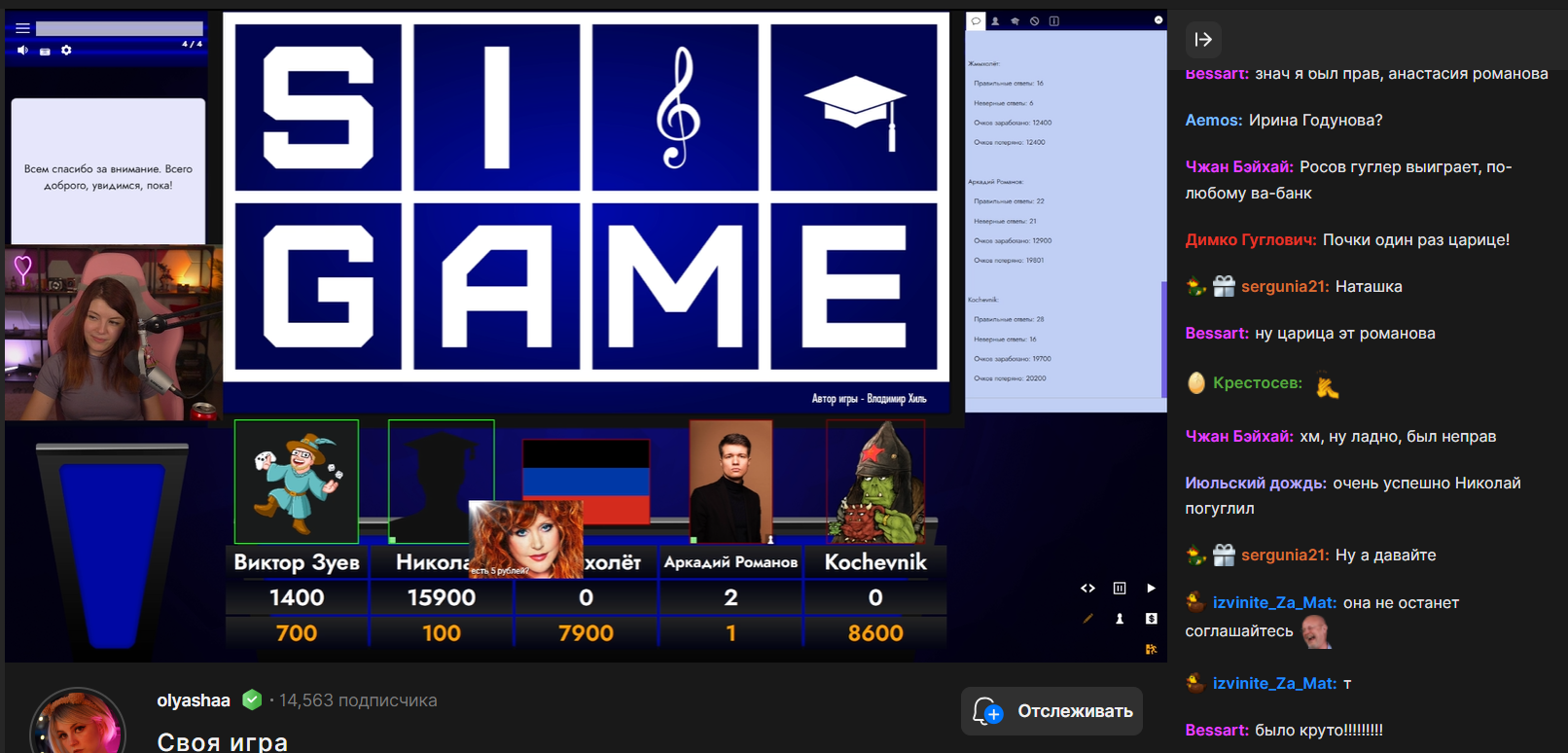Click the 'Правильные ответы: 28' stat line
This screenshot has height=753, width=1568.
(1009, 319)
